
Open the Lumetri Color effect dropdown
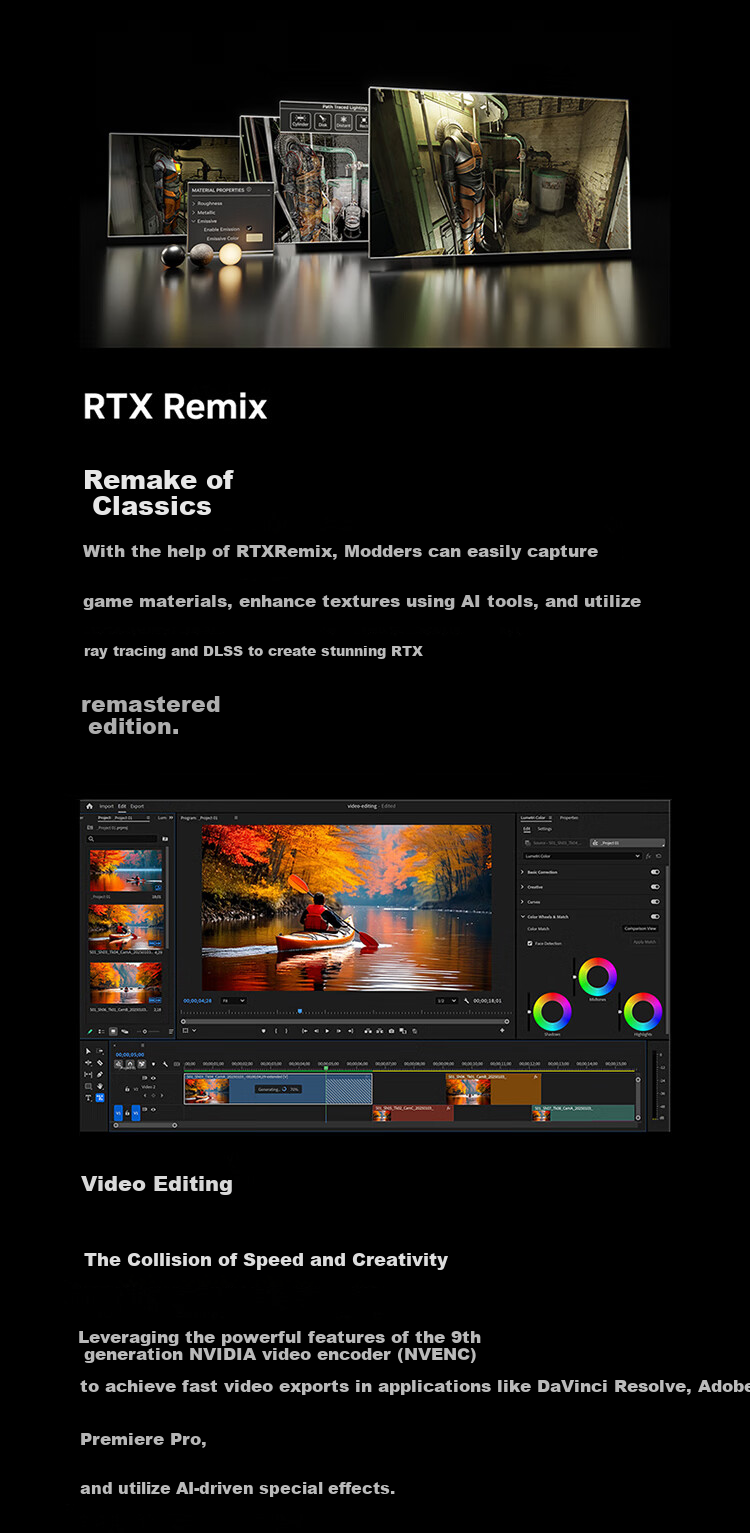pos(582,856)
